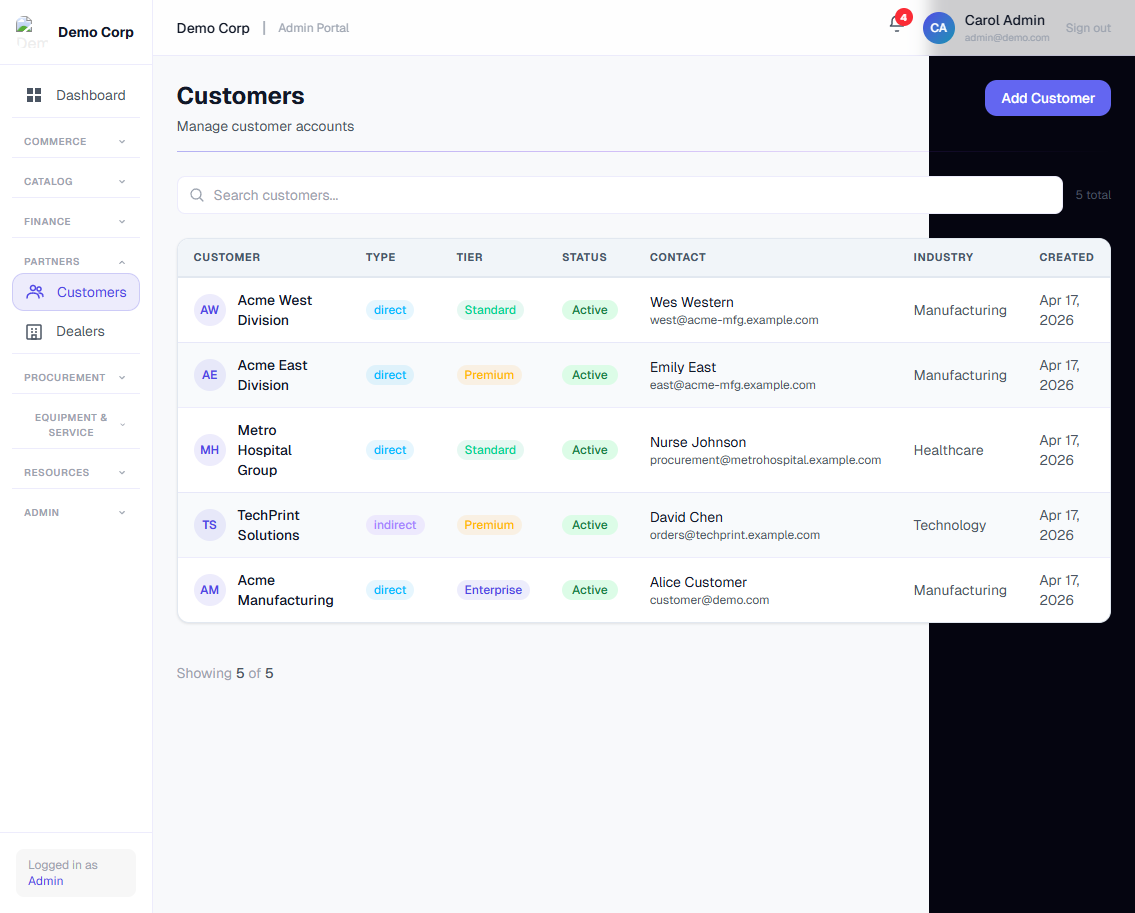Sort by the Industry column header
1135x913 pixels.
point(942,257)
